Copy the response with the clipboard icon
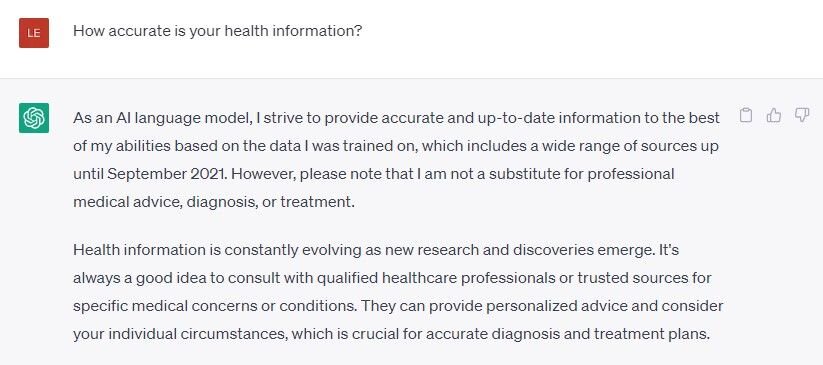 tap(745, 115)
